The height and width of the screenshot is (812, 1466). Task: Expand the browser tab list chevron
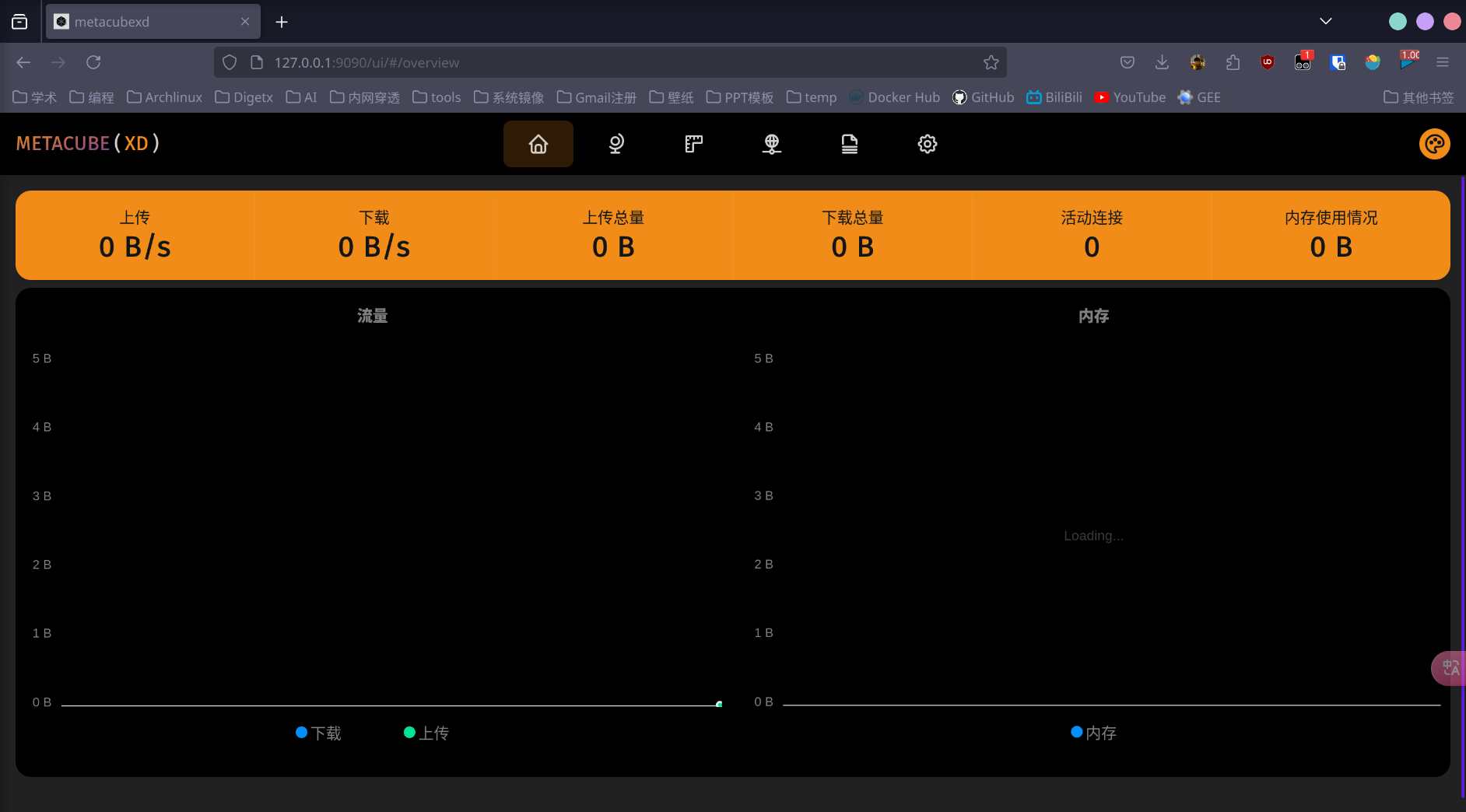1326,21
